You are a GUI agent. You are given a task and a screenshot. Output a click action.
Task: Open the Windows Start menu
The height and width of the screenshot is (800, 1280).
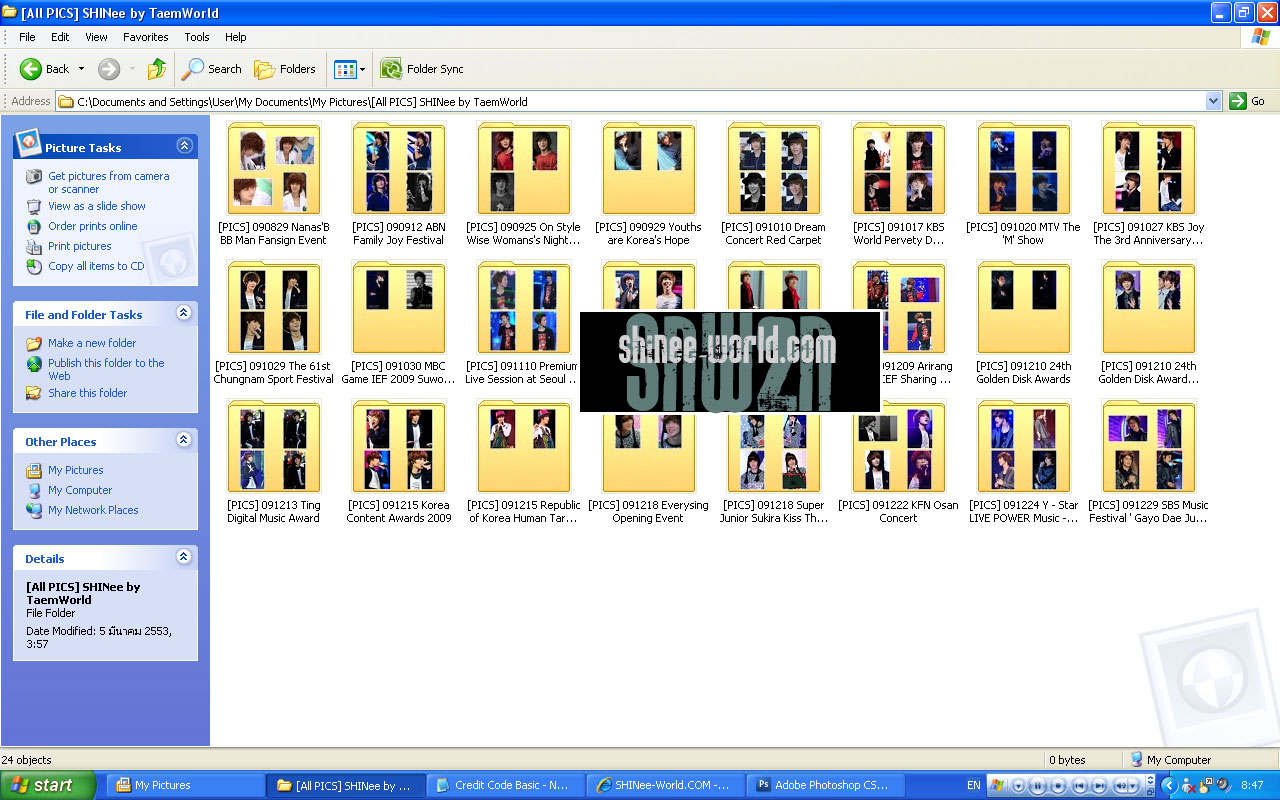[x=48, y=785]
